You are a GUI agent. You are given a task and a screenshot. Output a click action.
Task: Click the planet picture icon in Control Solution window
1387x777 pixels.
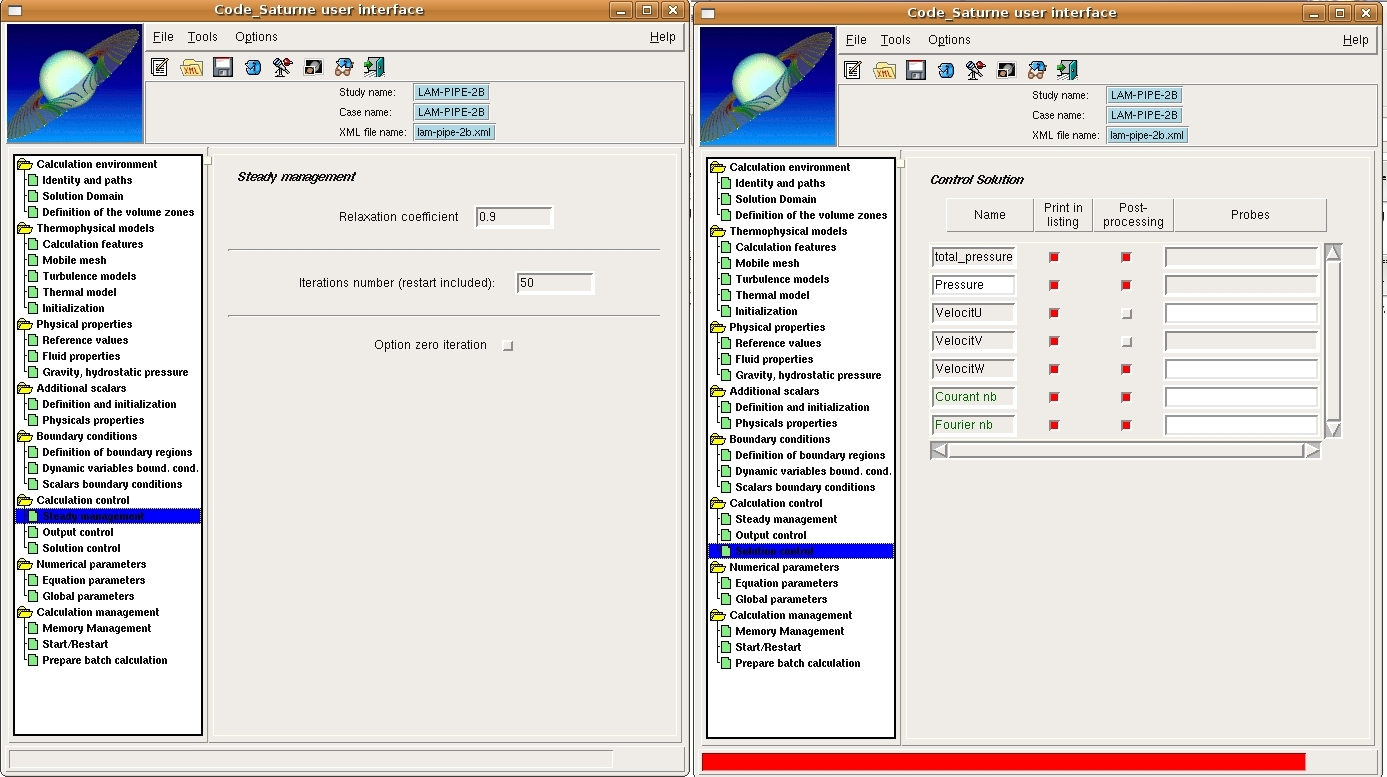1006,70
